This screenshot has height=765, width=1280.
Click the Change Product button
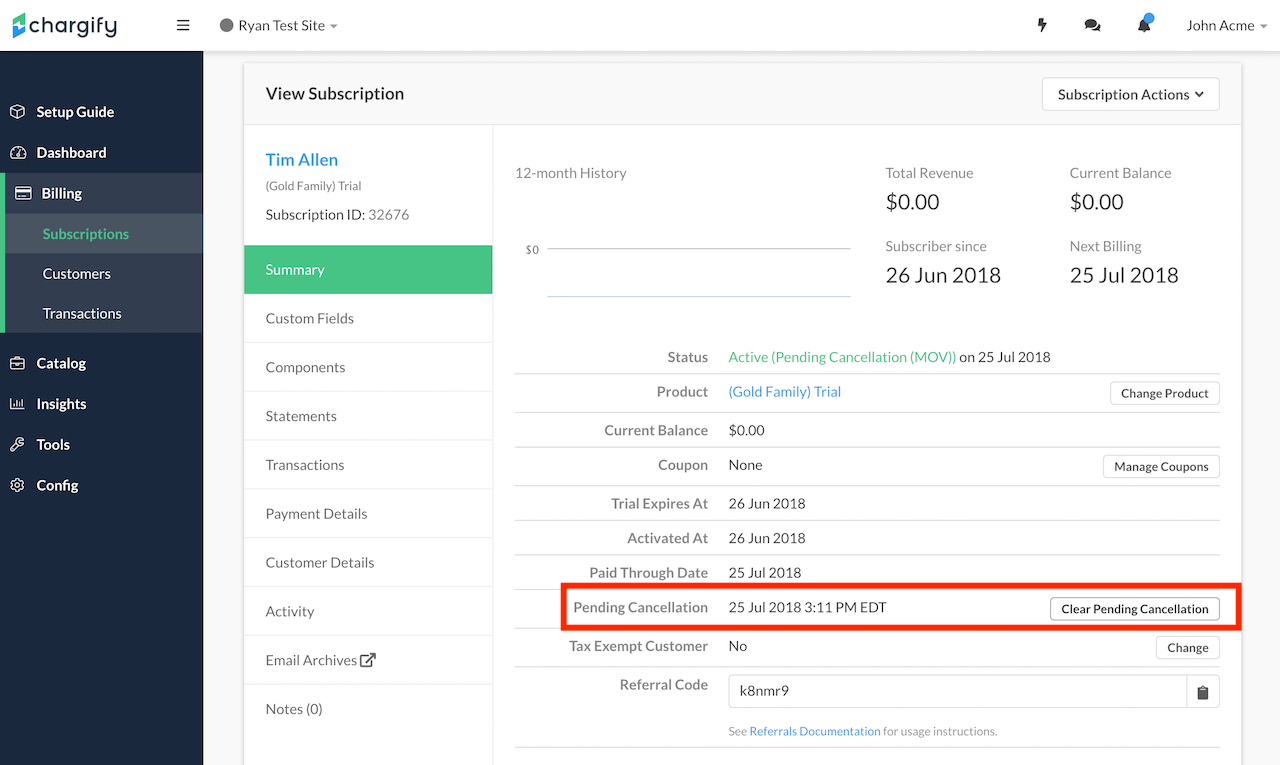point(1164,393)
